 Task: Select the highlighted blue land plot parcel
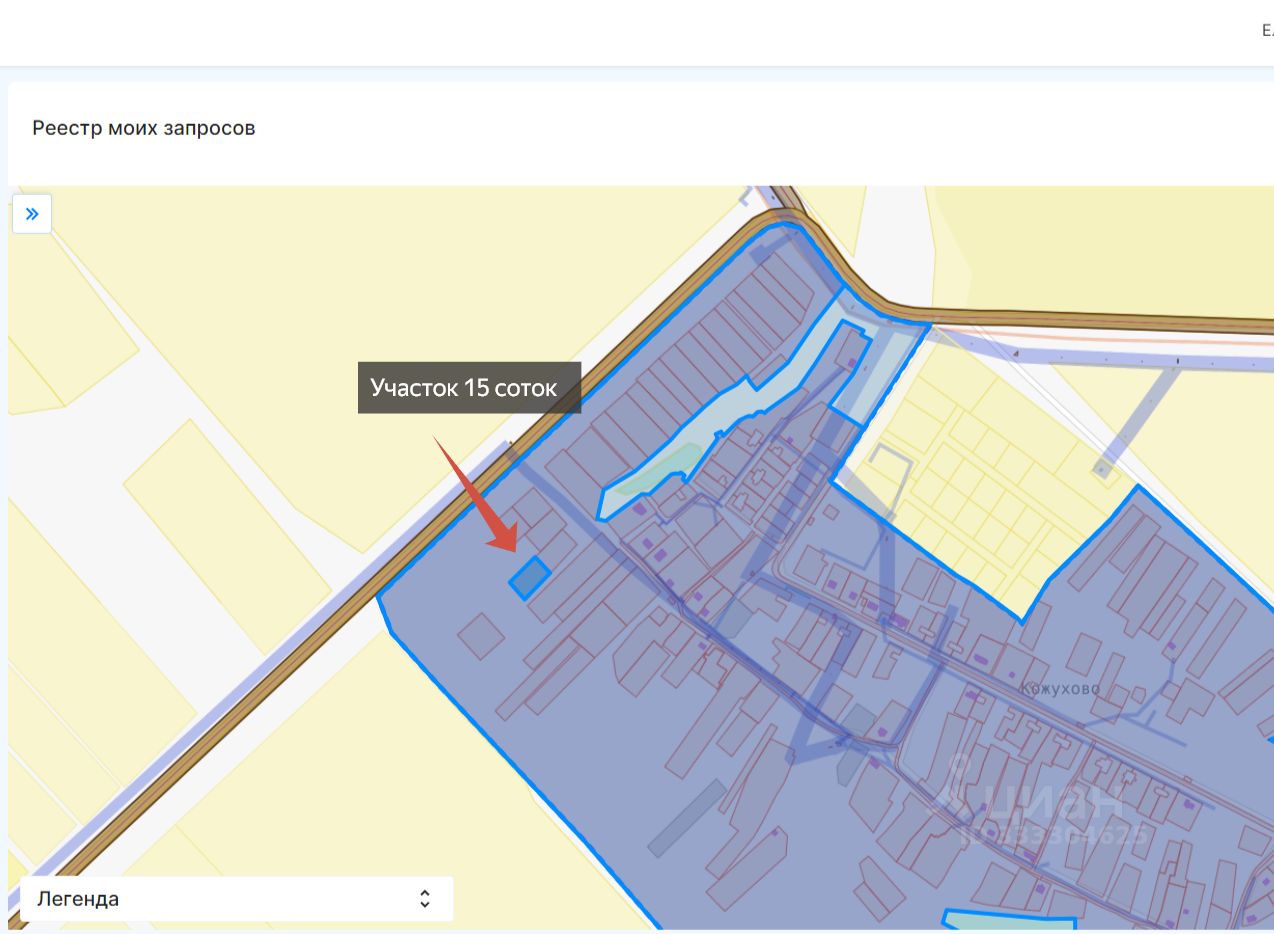[530, 578]
